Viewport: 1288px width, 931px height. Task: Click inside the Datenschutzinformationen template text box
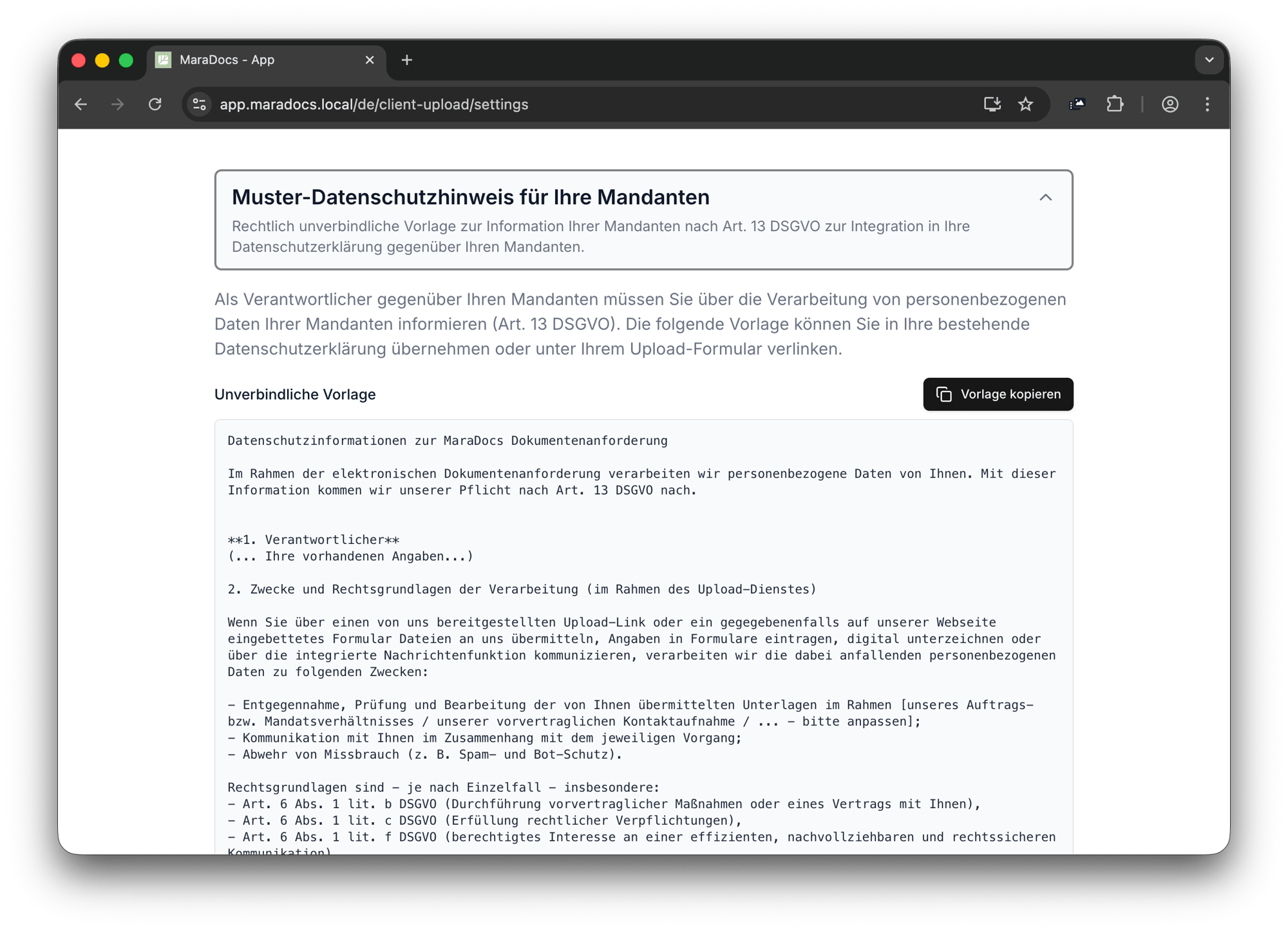click(x=643, y=644)
